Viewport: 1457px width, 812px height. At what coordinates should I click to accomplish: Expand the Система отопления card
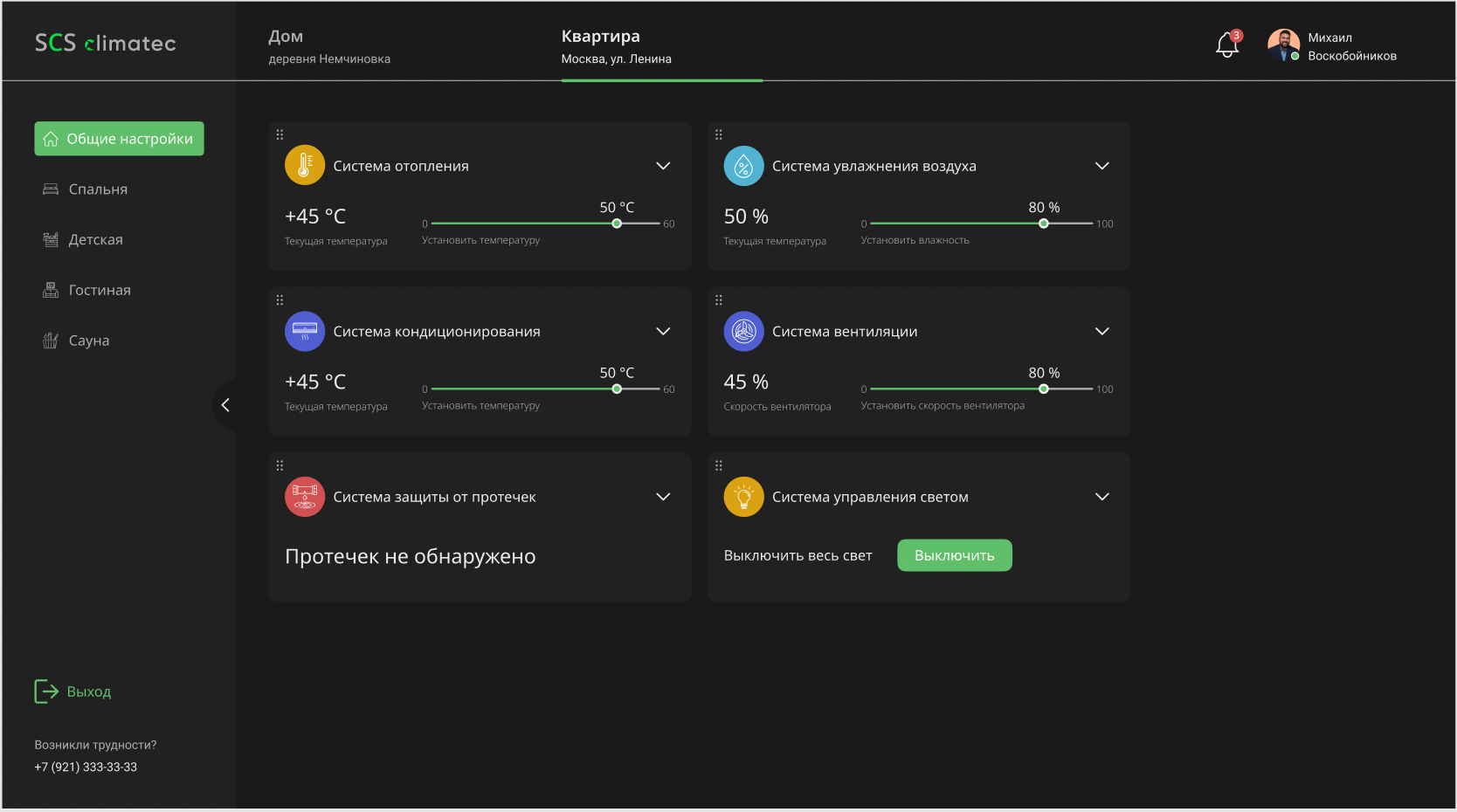pyautogui.click(x=663, y=166)
